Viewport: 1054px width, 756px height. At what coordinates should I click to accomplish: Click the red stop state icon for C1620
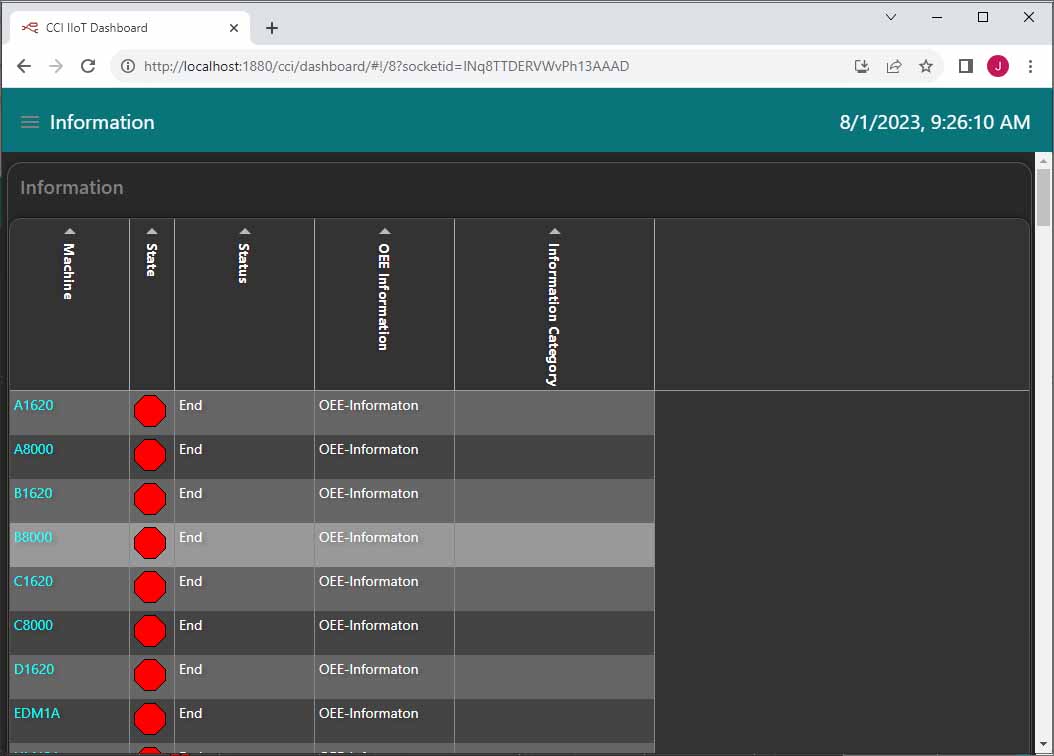click(150, 587)
